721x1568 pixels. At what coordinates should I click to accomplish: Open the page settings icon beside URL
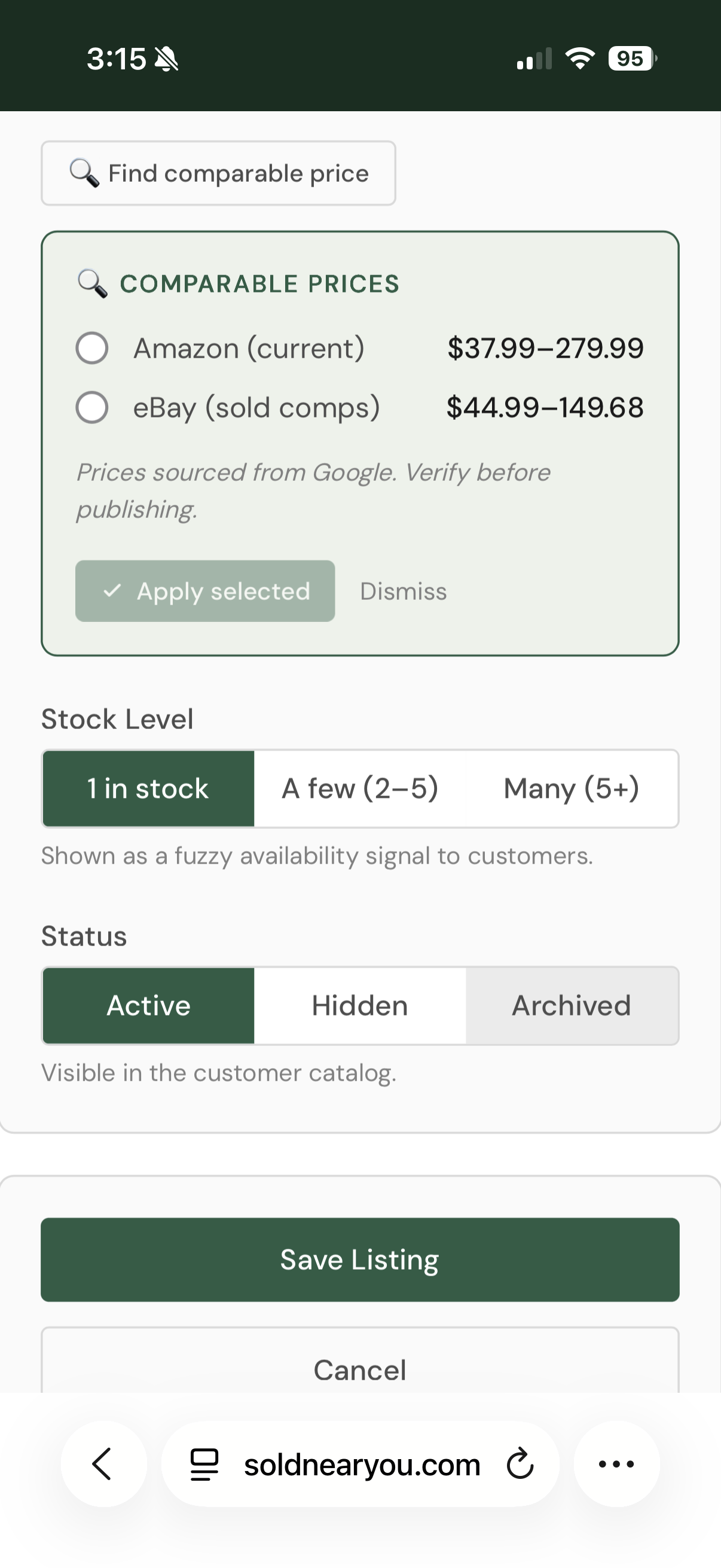pyautogui.click(x=204, y=1464)
